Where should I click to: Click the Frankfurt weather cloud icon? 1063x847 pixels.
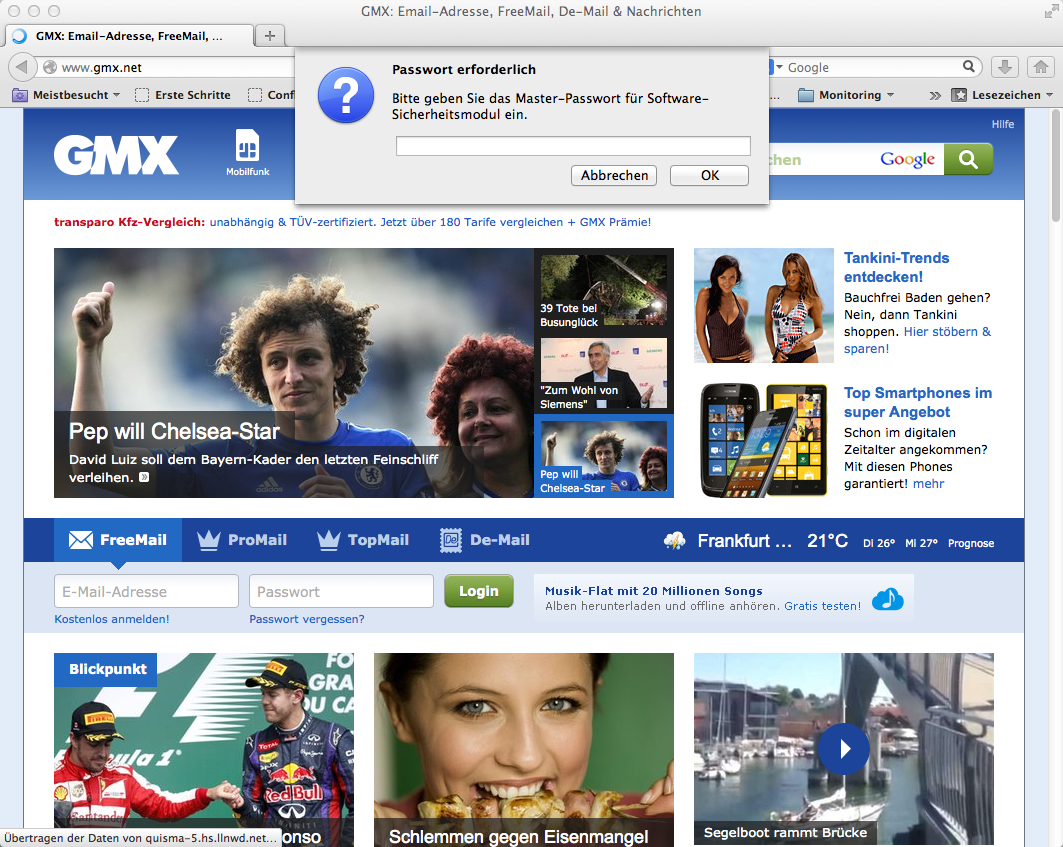675,541
